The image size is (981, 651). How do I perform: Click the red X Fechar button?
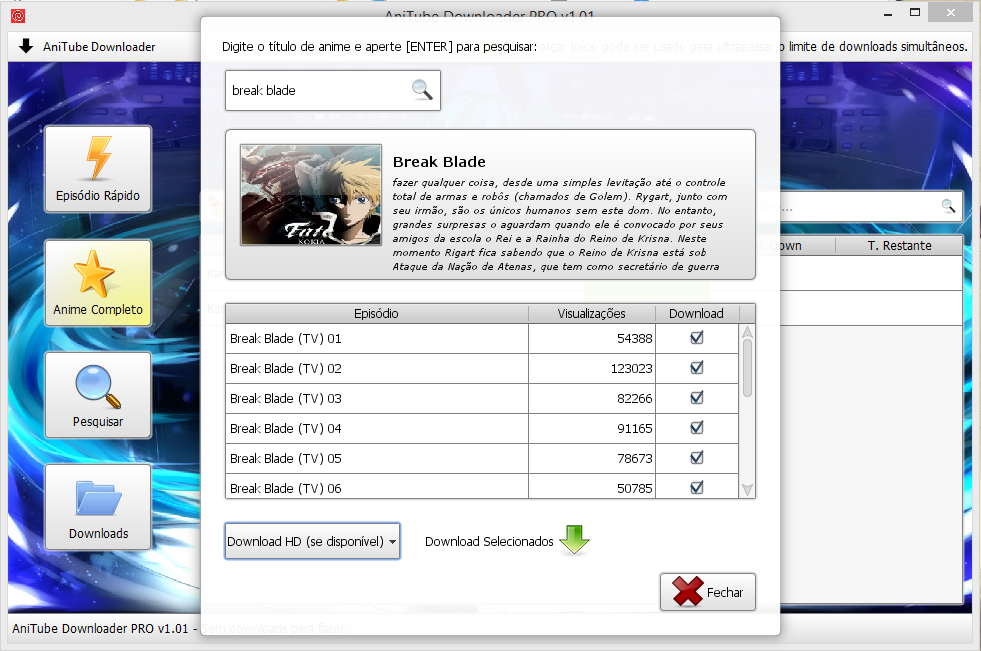click(708, 592)
